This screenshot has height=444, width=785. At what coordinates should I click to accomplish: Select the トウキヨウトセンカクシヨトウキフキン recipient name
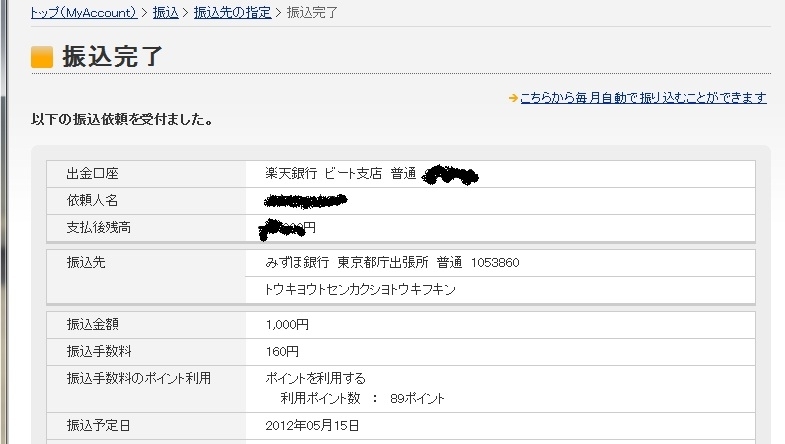coord(360,290)
